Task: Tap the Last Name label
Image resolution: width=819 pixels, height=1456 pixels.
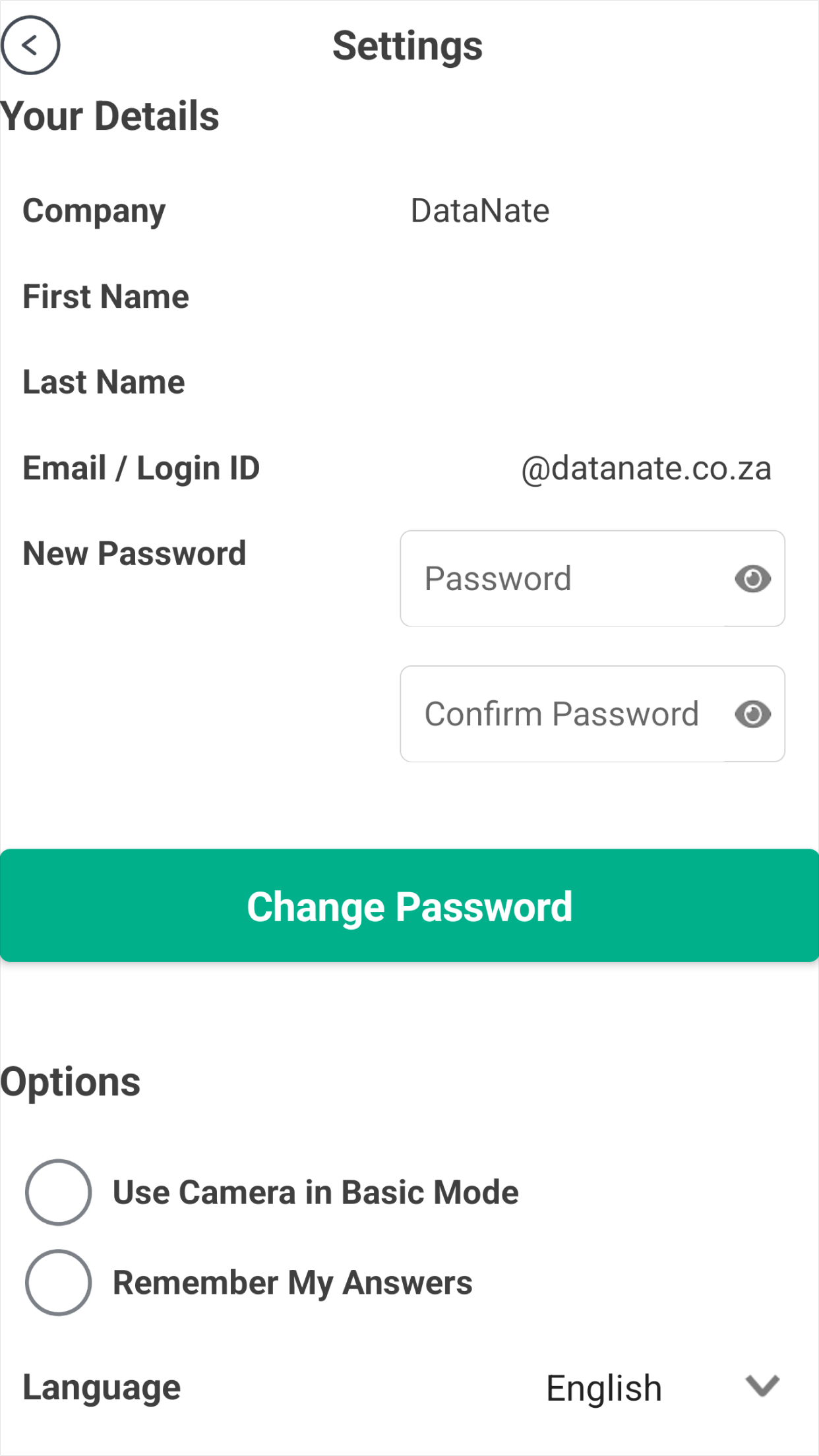Action: [x=104, y=382]
